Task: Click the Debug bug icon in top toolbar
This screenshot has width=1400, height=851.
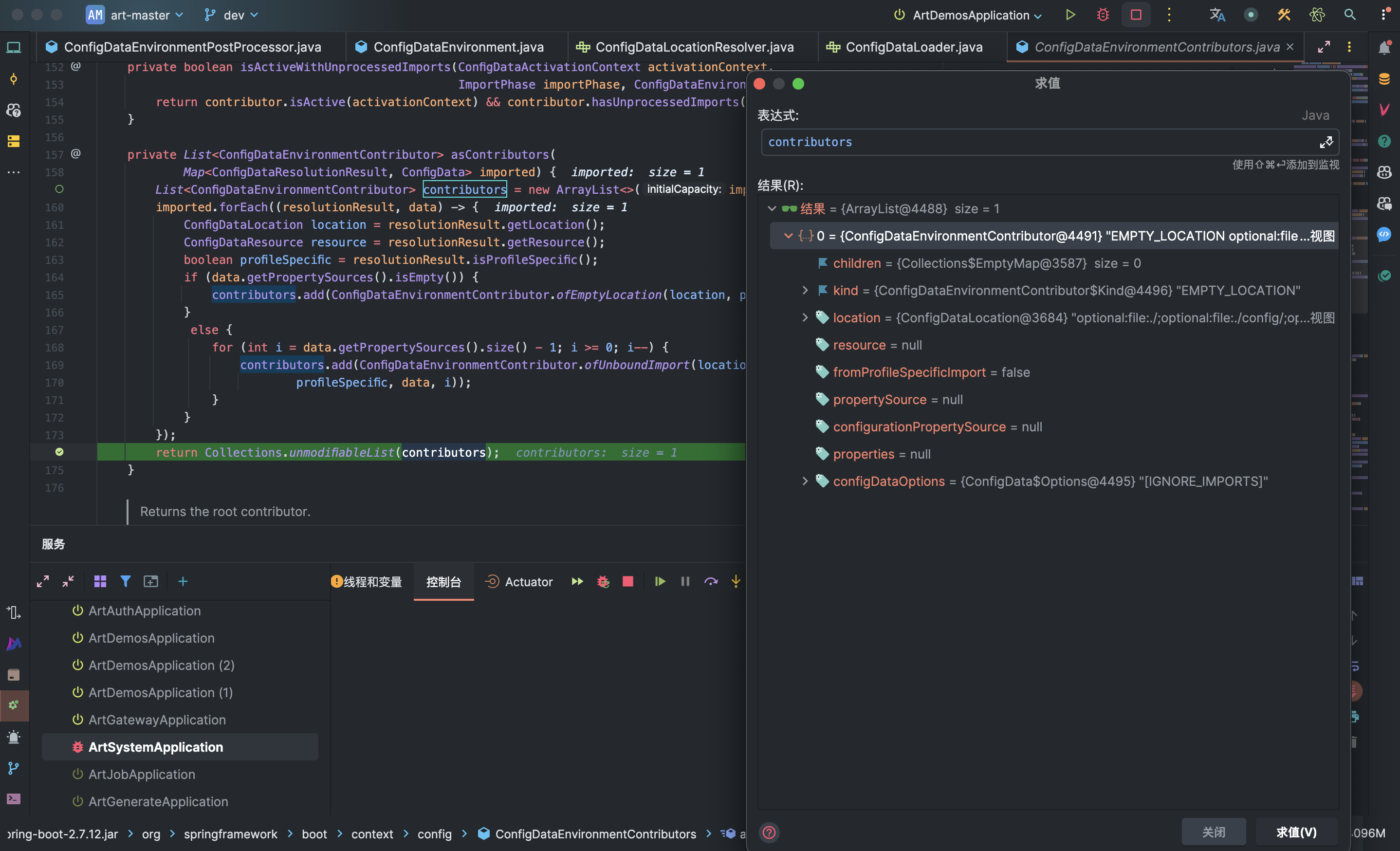Action: [x=1102, y=15]
